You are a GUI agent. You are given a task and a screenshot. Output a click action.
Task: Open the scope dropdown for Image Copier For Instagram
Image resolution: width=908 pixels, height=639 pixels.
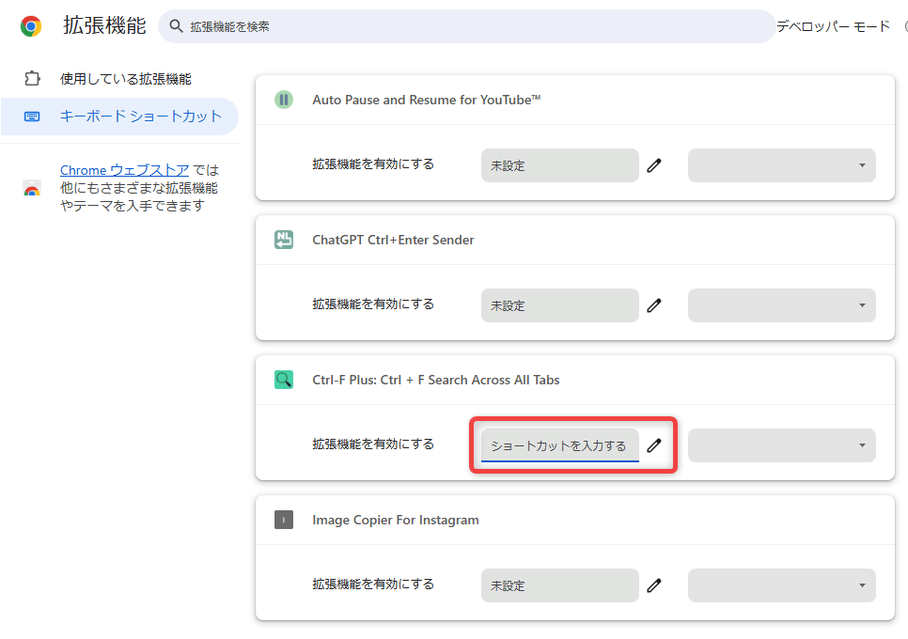782,586
